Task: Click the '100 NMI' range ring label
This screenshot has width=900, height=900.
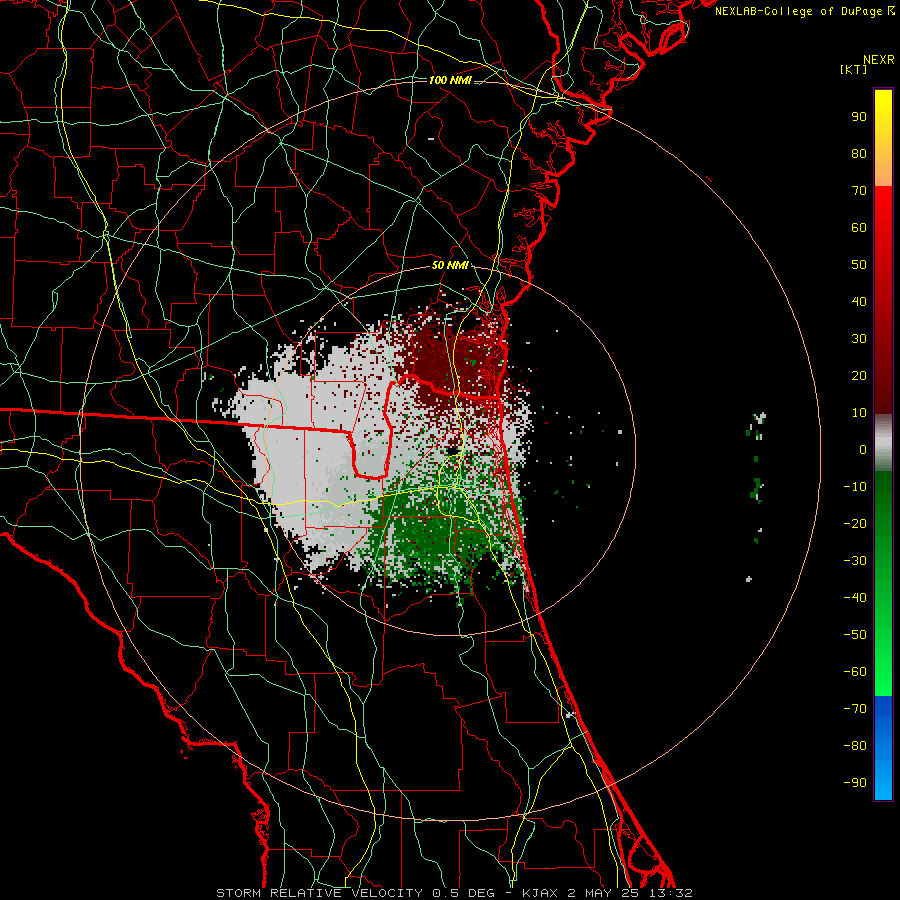Action: (450, 80)
